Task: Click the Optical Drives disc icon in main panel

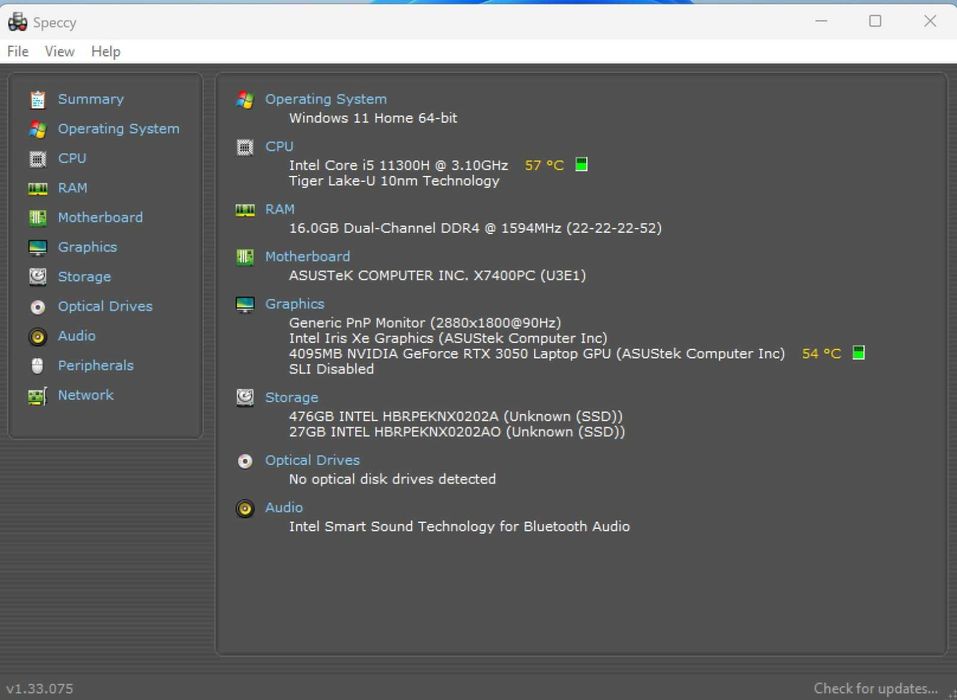Action: [245, 461]
